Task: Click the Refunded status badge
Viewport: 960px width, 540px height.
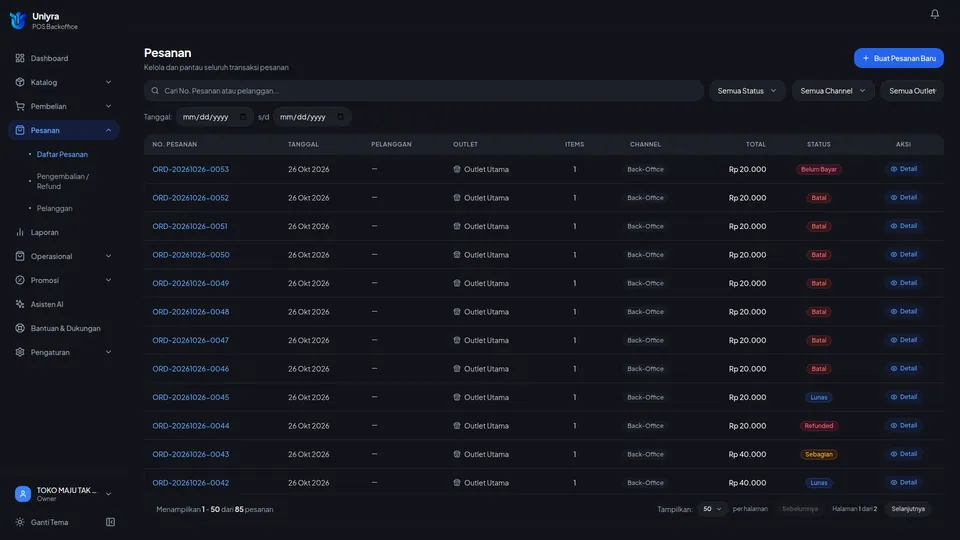Action: point(819,426)
